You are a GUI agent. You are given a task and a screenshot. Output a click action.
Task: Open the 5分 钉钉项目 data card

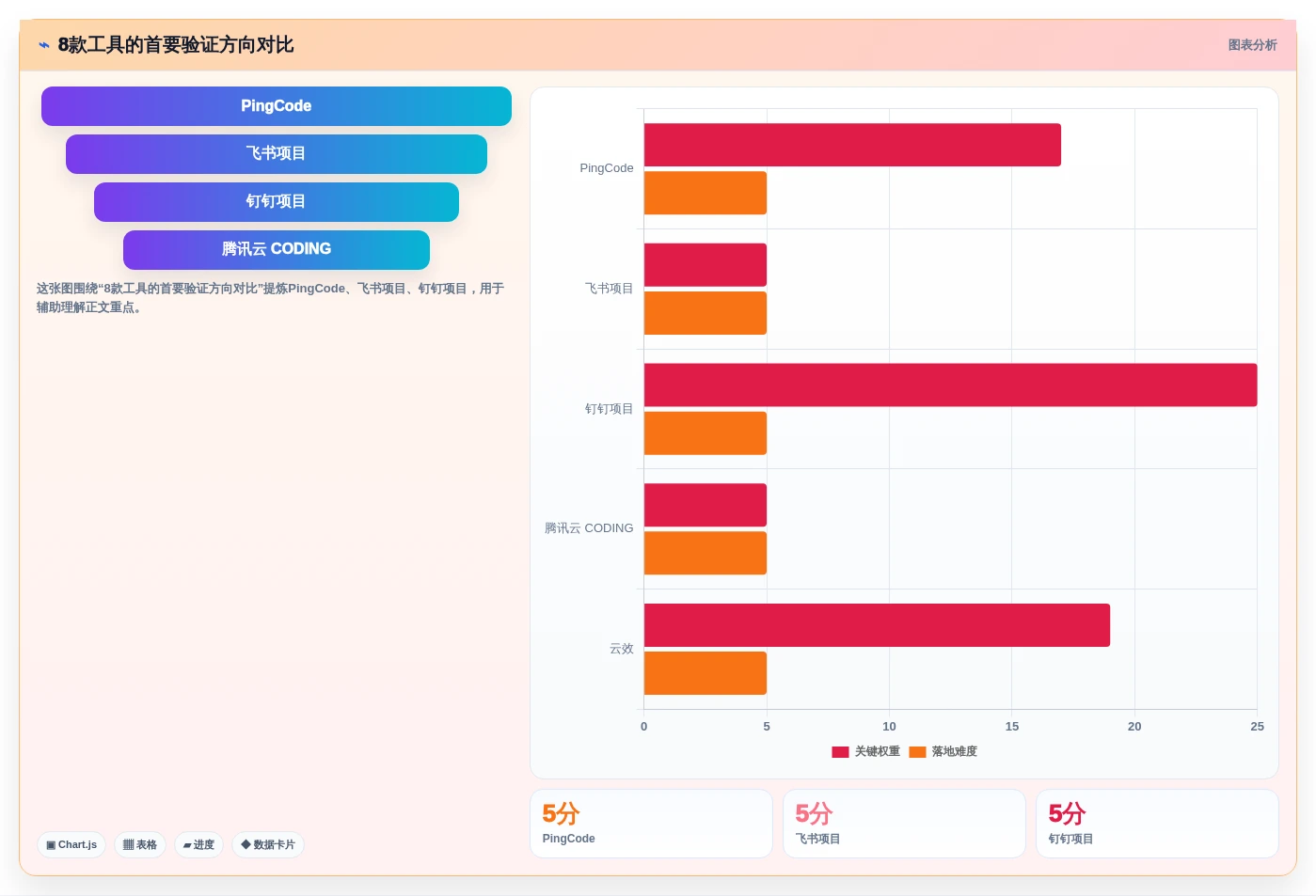[x=1157, y=824]
